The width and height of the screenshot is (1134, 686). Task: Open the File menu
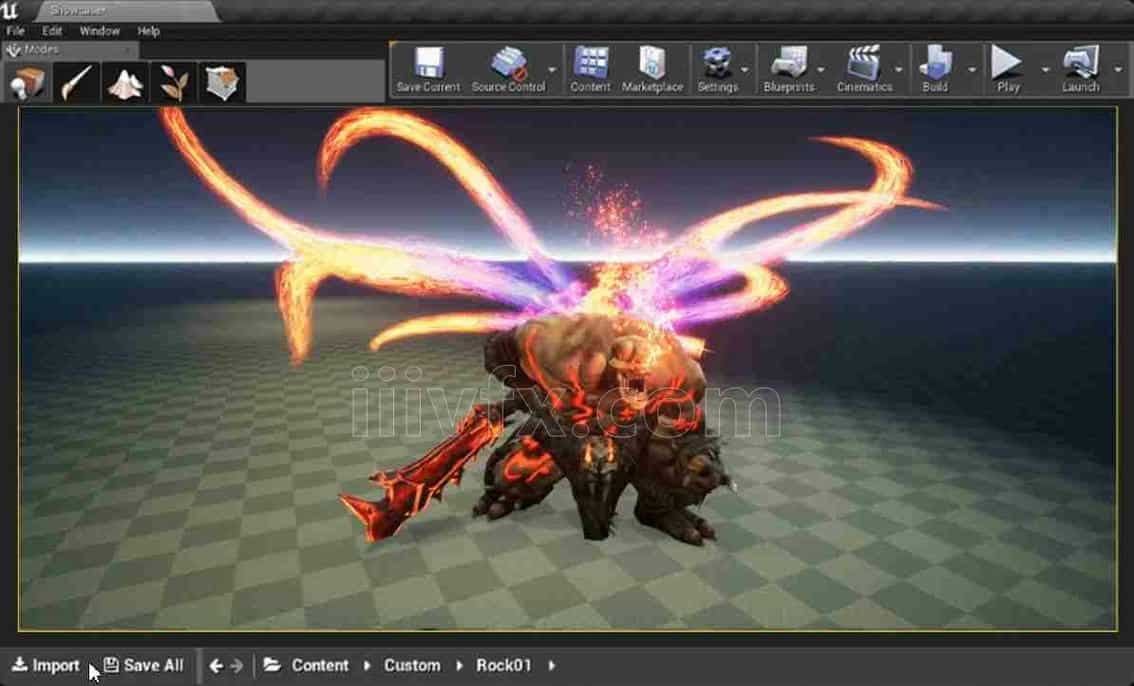pyautogui.click(x=15, y=31)
